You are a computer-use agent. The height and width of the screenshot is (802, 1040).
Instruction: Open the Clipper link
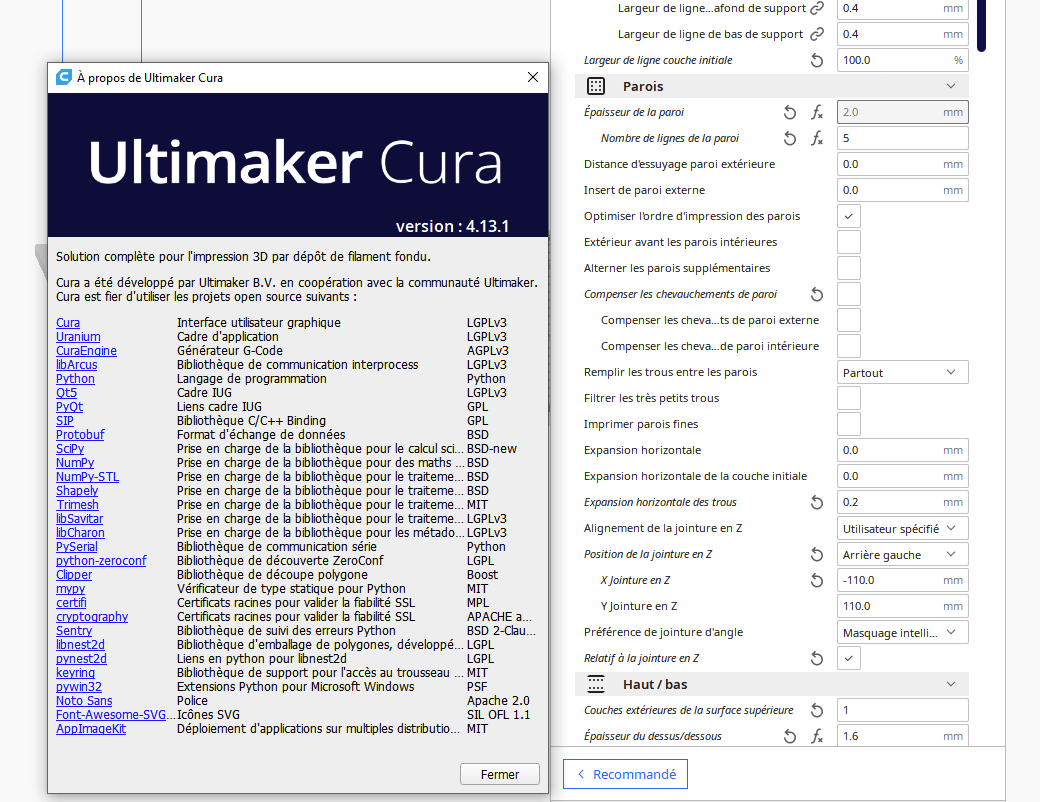pos(74,575)
